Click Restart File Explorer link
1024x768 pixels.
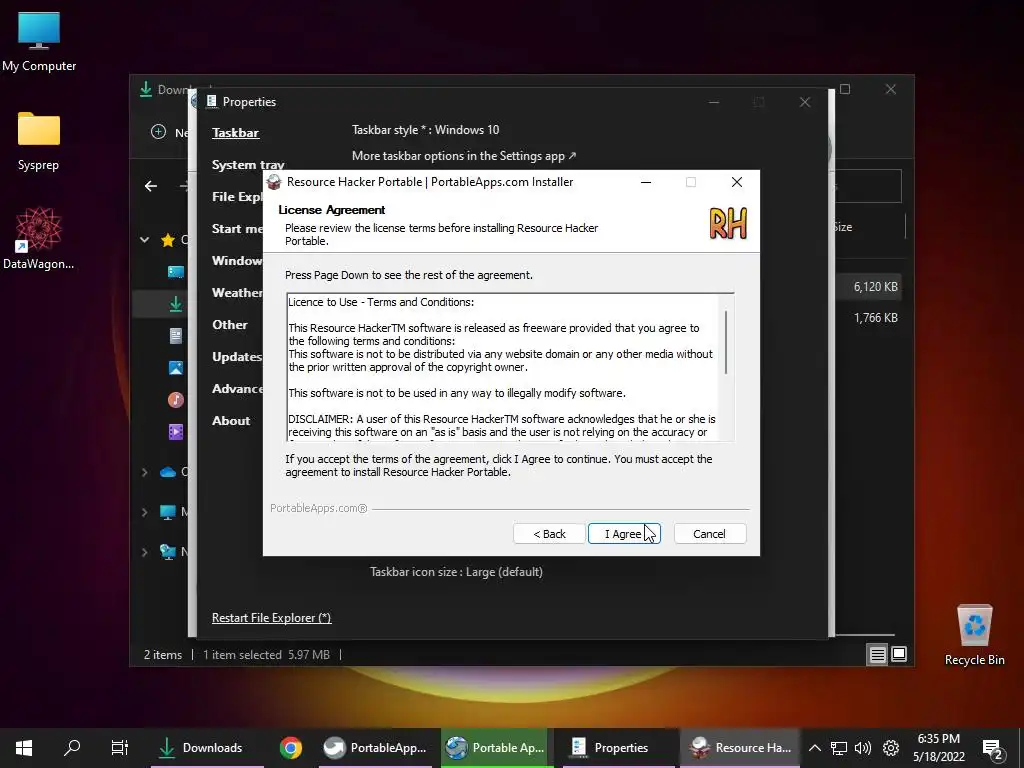click(x=272, y=618)
